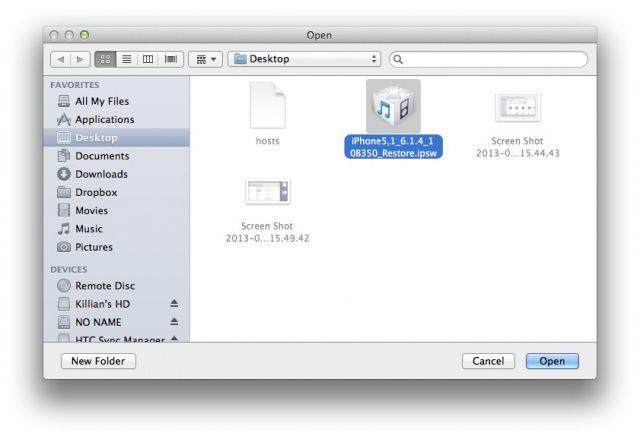Eject the Killian's HD volume
Image resolution: width=640 pixels, height=439 pixels.
pyautogui.click(x=174, y=304)
